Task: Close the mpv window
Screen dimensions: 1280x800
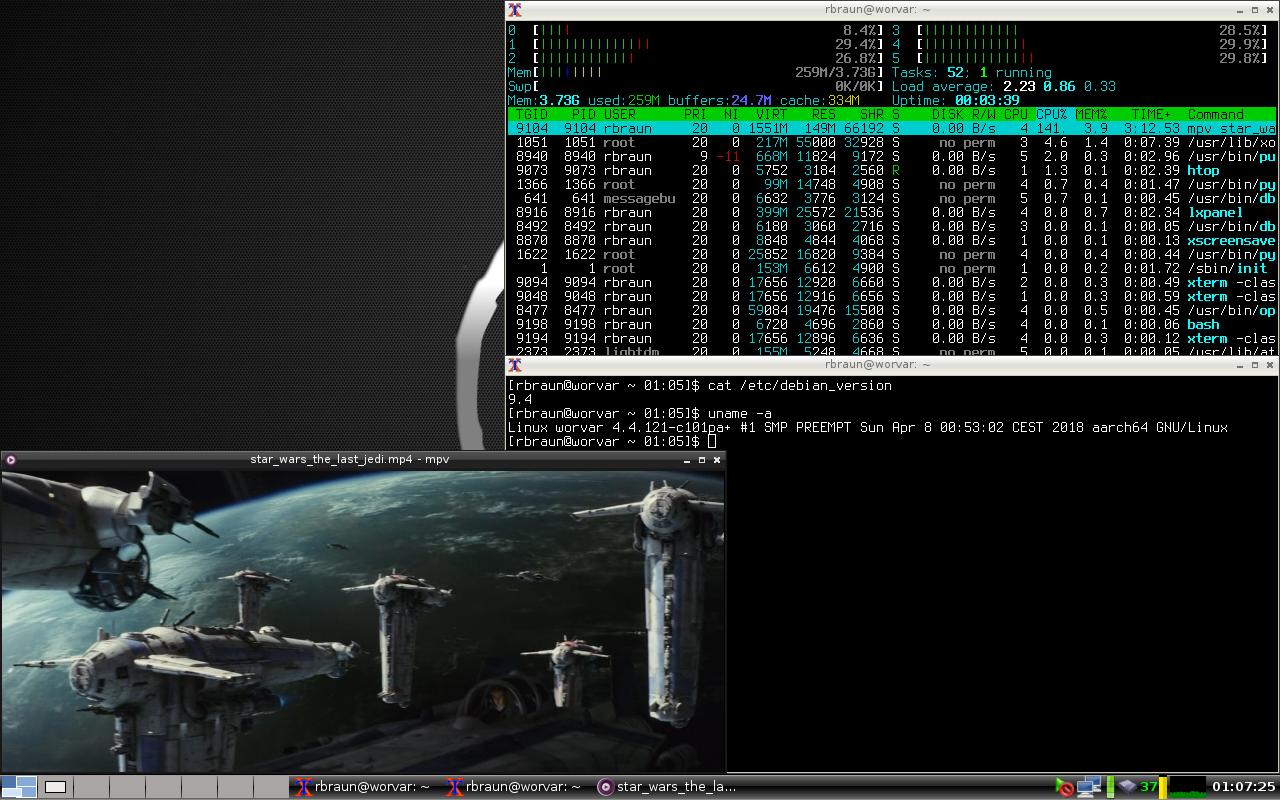Action: coord(716,460)
